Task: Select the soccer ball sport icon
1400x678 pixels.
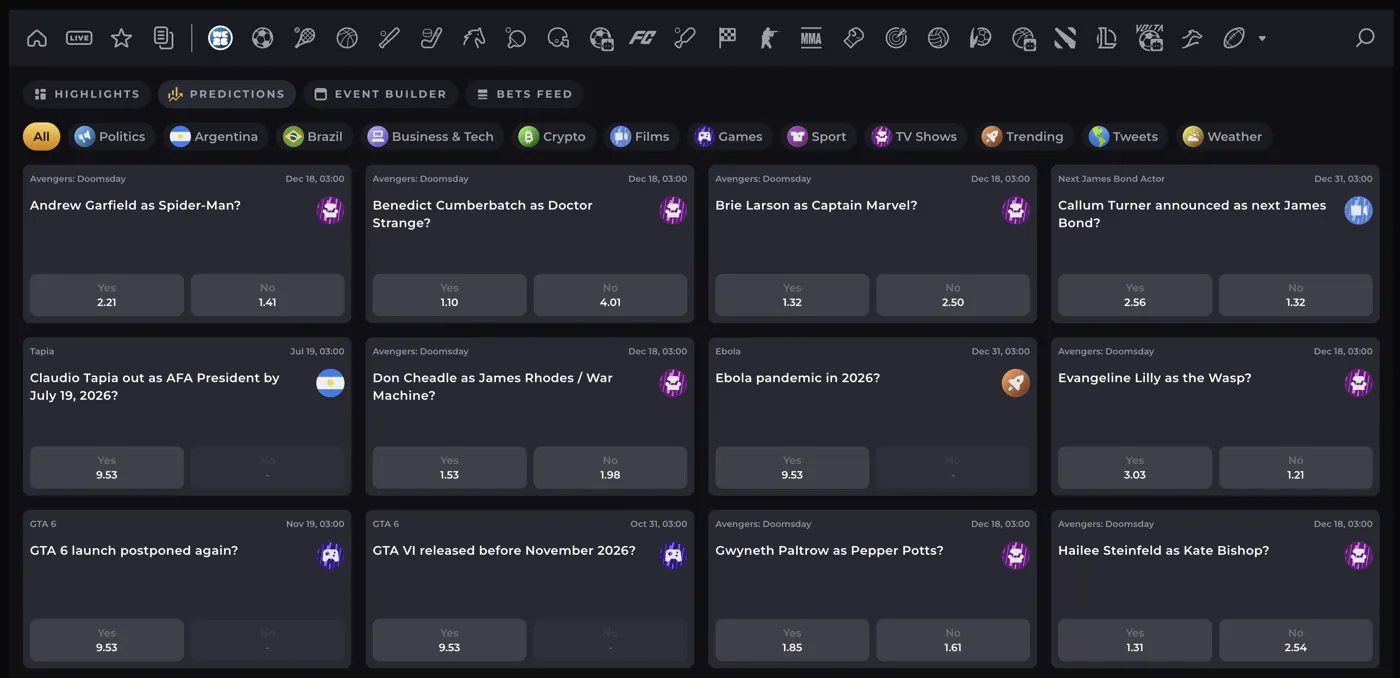Action: click(262, 38)
